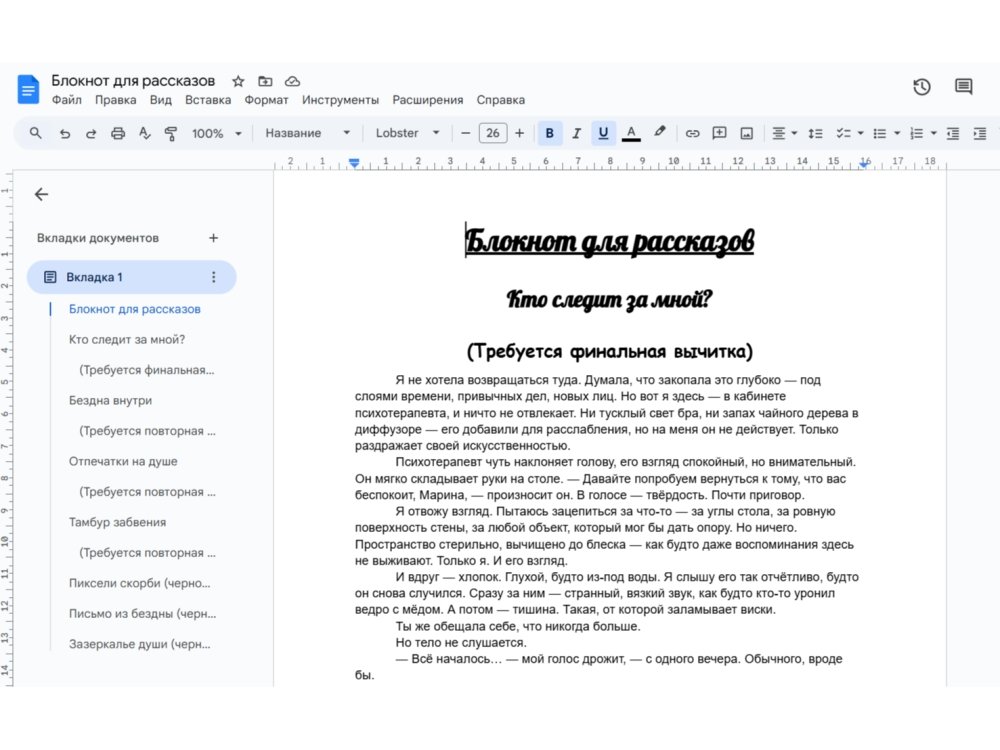This screenshot has width=1000, height=750.
Task: Star the document title
Action: point(238,81)
